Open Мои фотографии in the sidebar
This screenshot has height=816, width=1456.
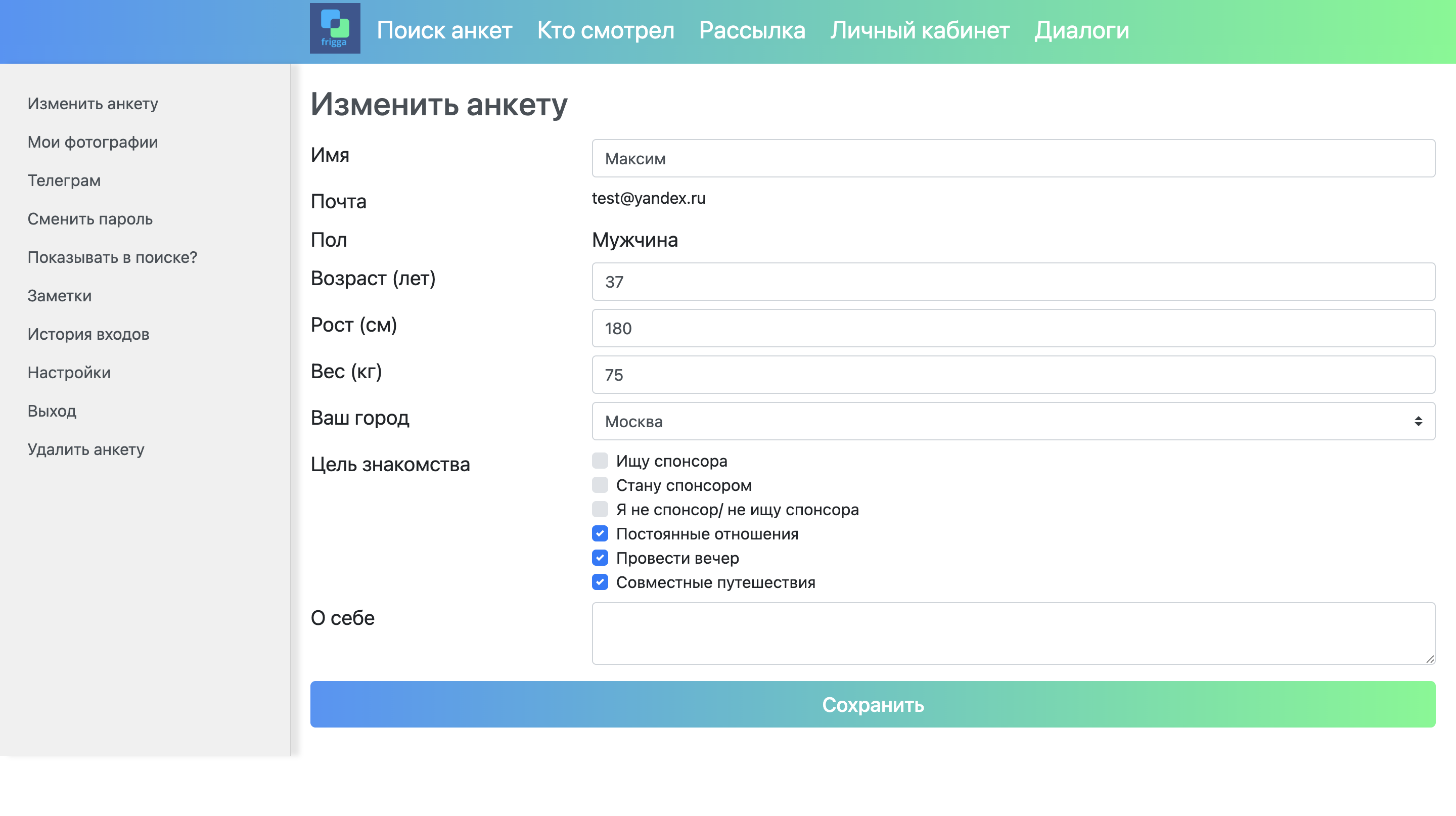[x=93, y=143]
